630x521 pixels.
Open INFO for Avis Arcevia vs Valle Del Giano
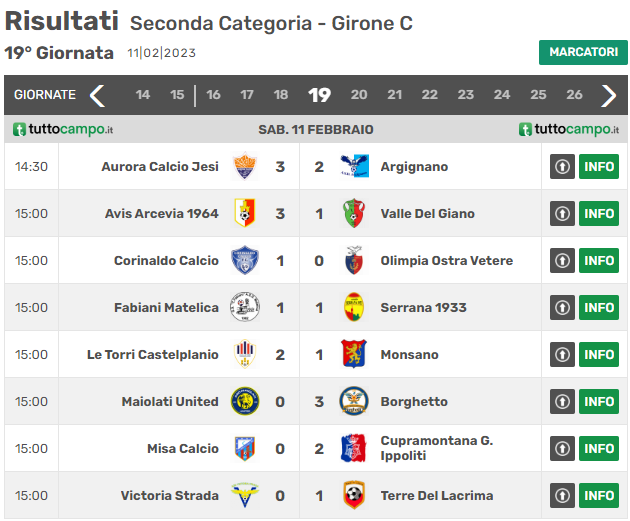599,213
